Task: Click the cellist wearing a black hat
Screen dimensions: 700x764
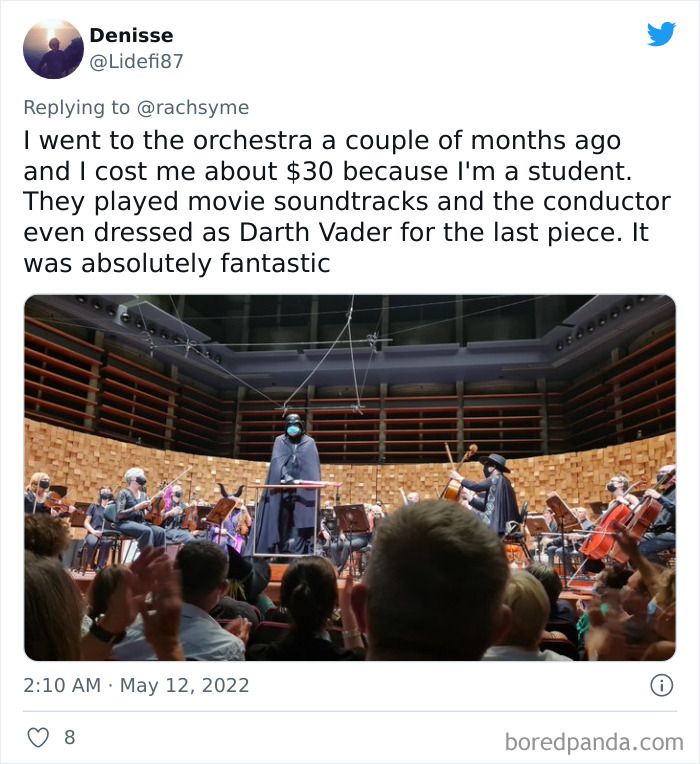Action: click(x=487, y=492)
